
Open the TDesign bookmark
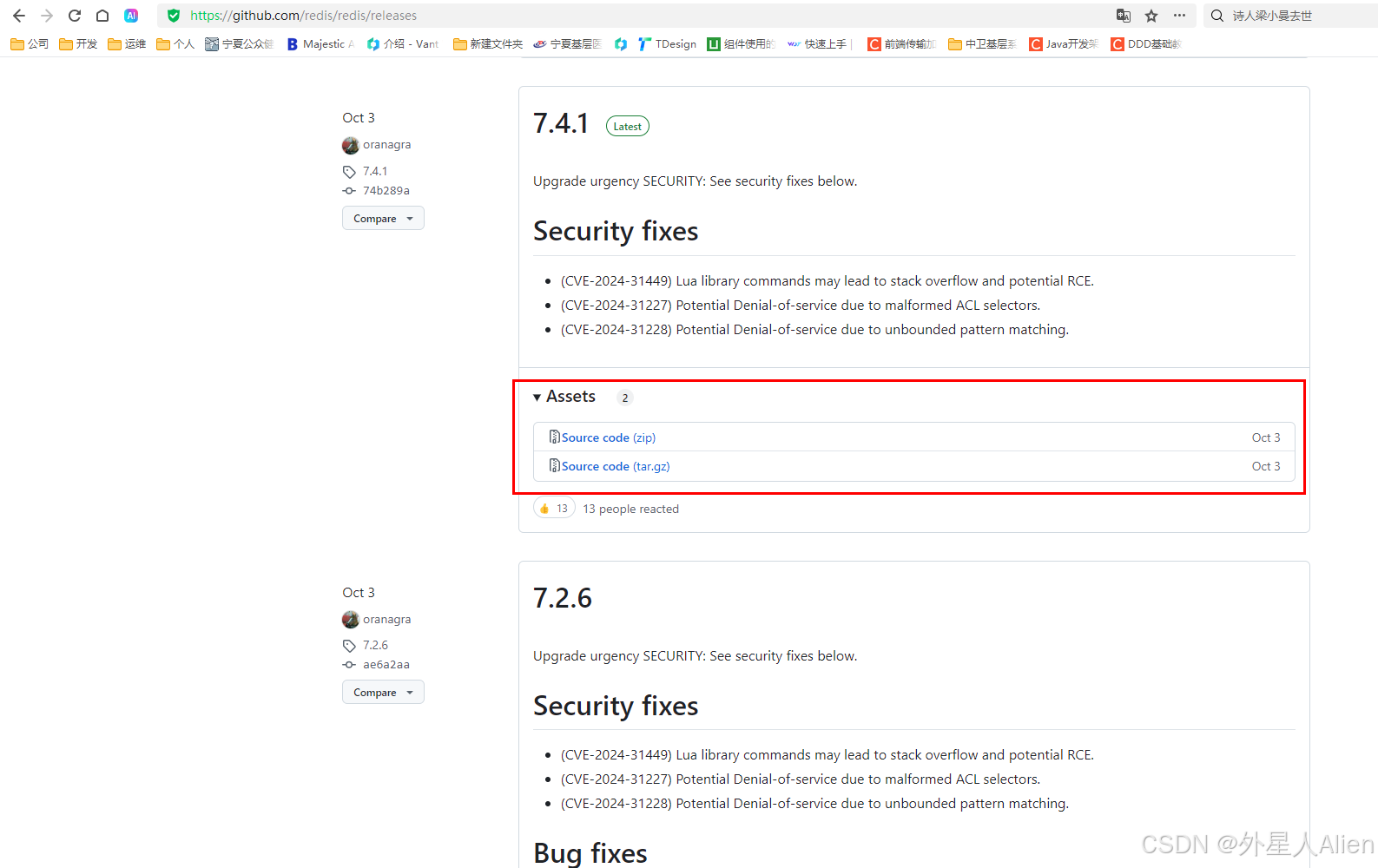(667, 43)
